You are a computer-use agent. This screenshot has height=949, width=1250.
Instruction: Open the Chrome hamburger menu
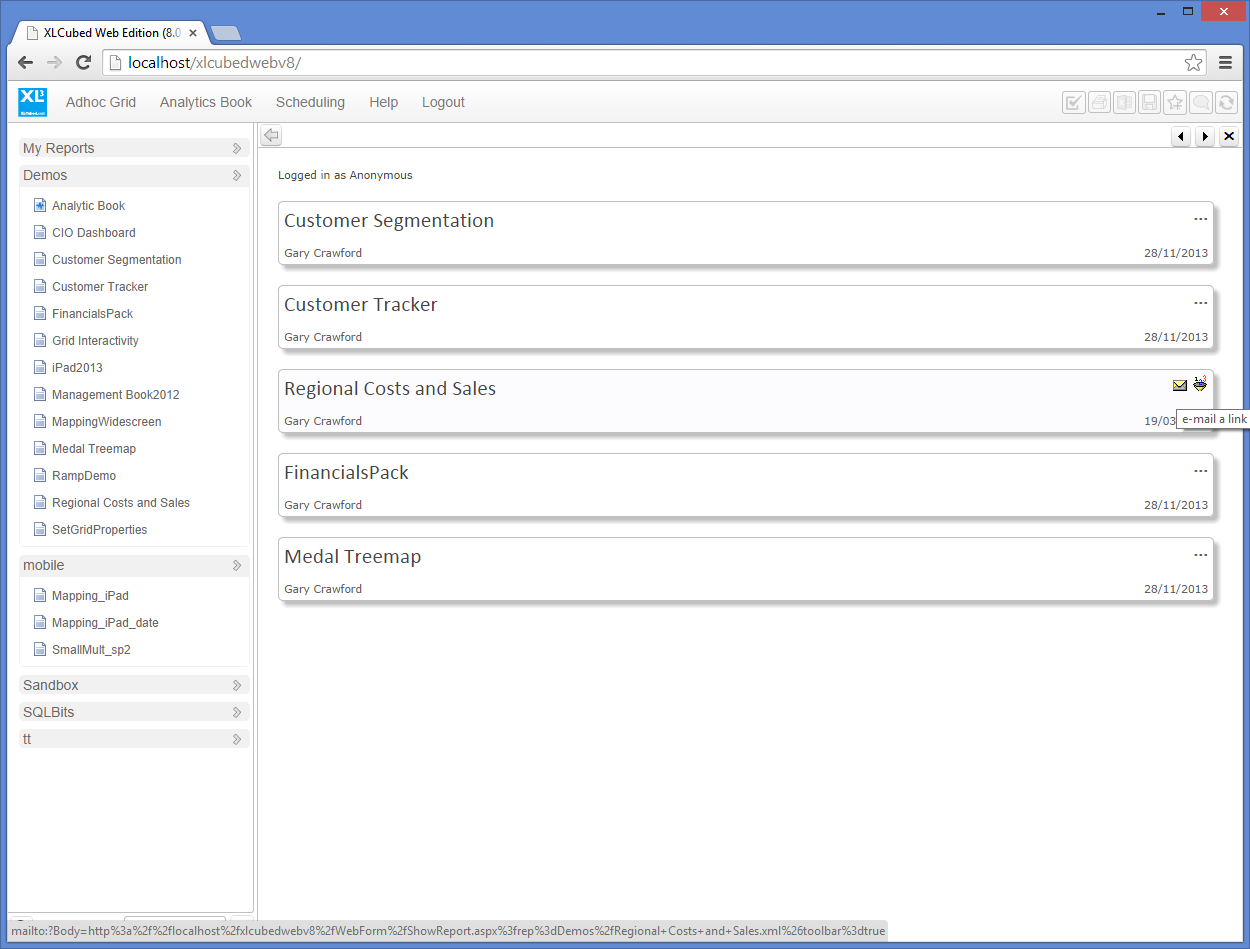click(x=1226, y=63)
